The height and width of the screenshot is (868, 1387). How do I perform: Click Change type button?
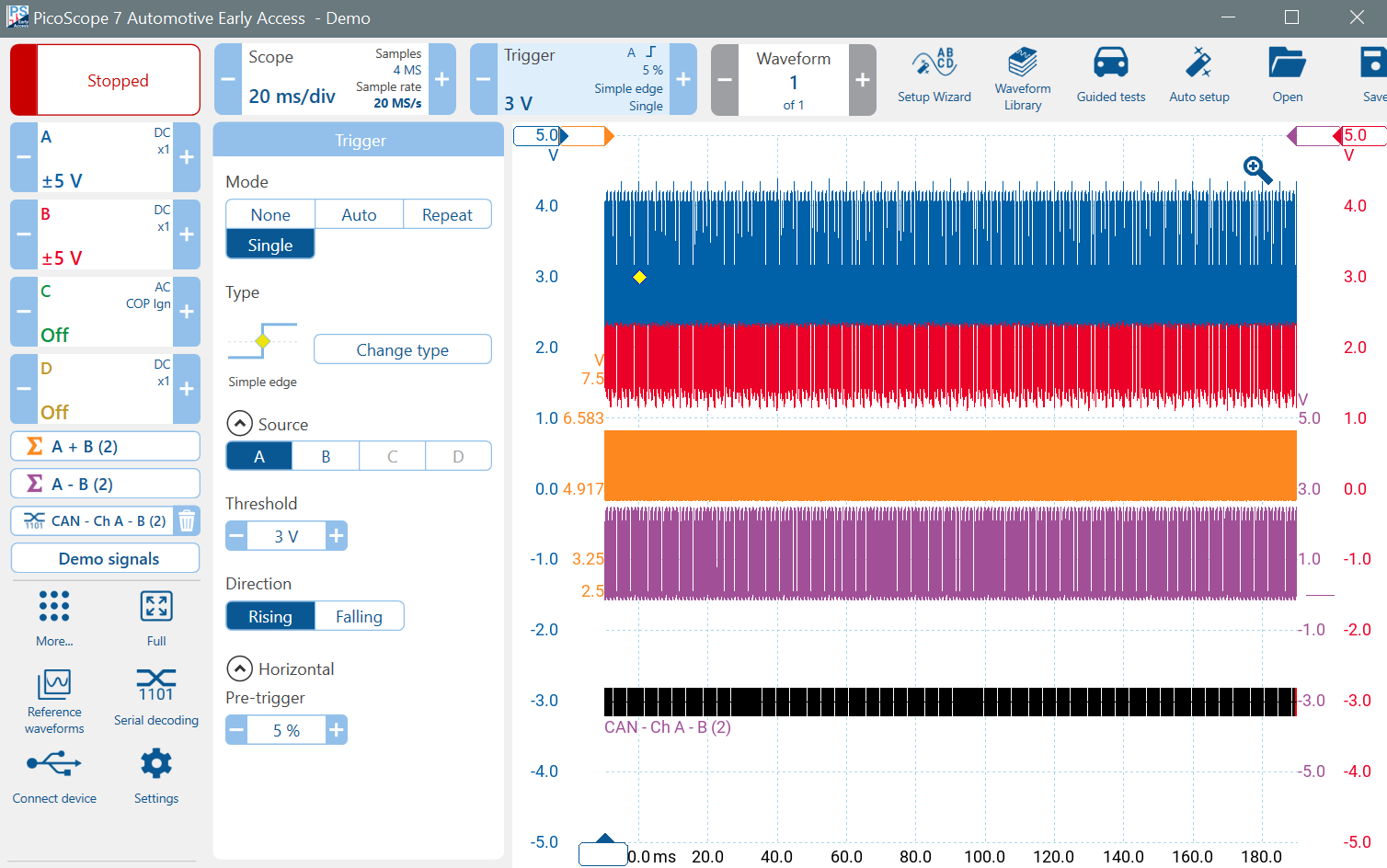(403, 349)
